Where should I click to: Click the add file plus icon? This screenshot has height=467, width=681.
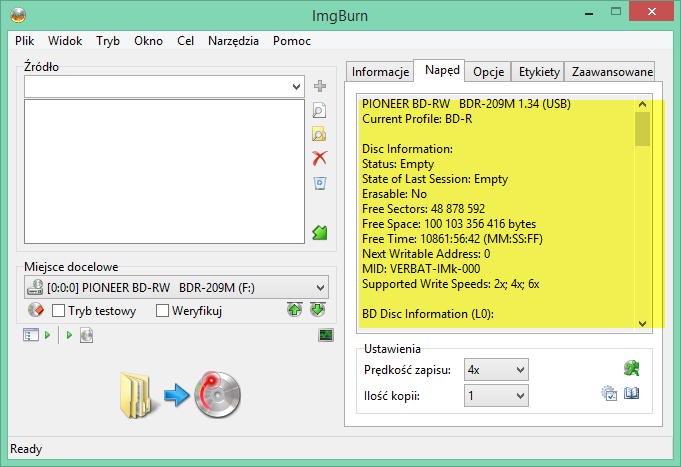point(320,86)
